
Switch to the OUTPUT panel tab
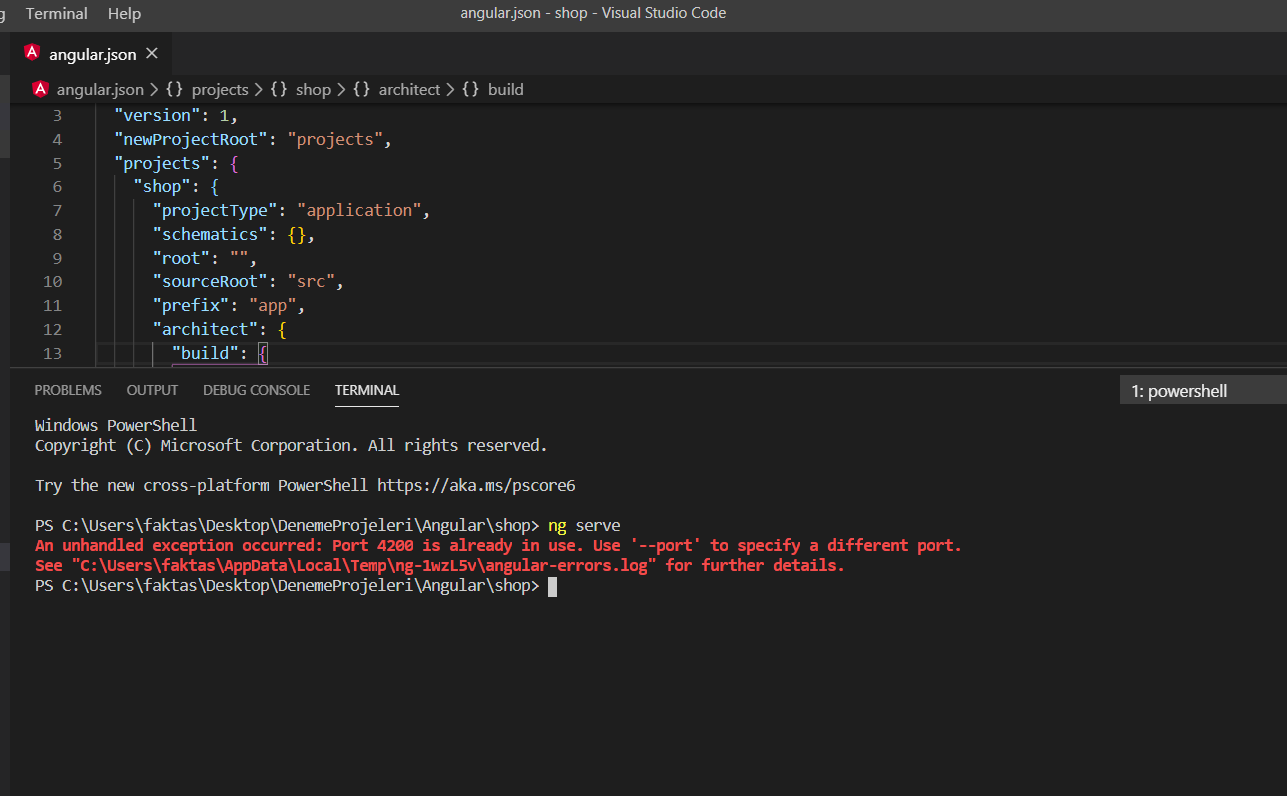pos(152,390)
